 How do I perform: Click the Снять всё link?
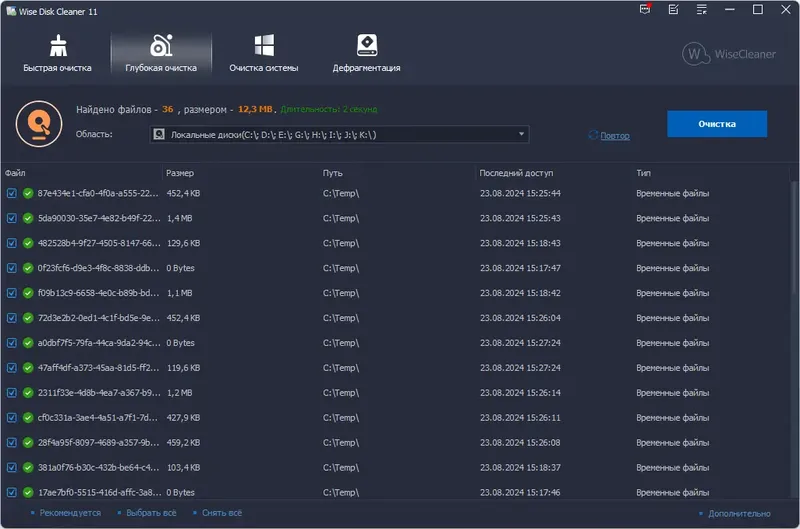(222, 513)
